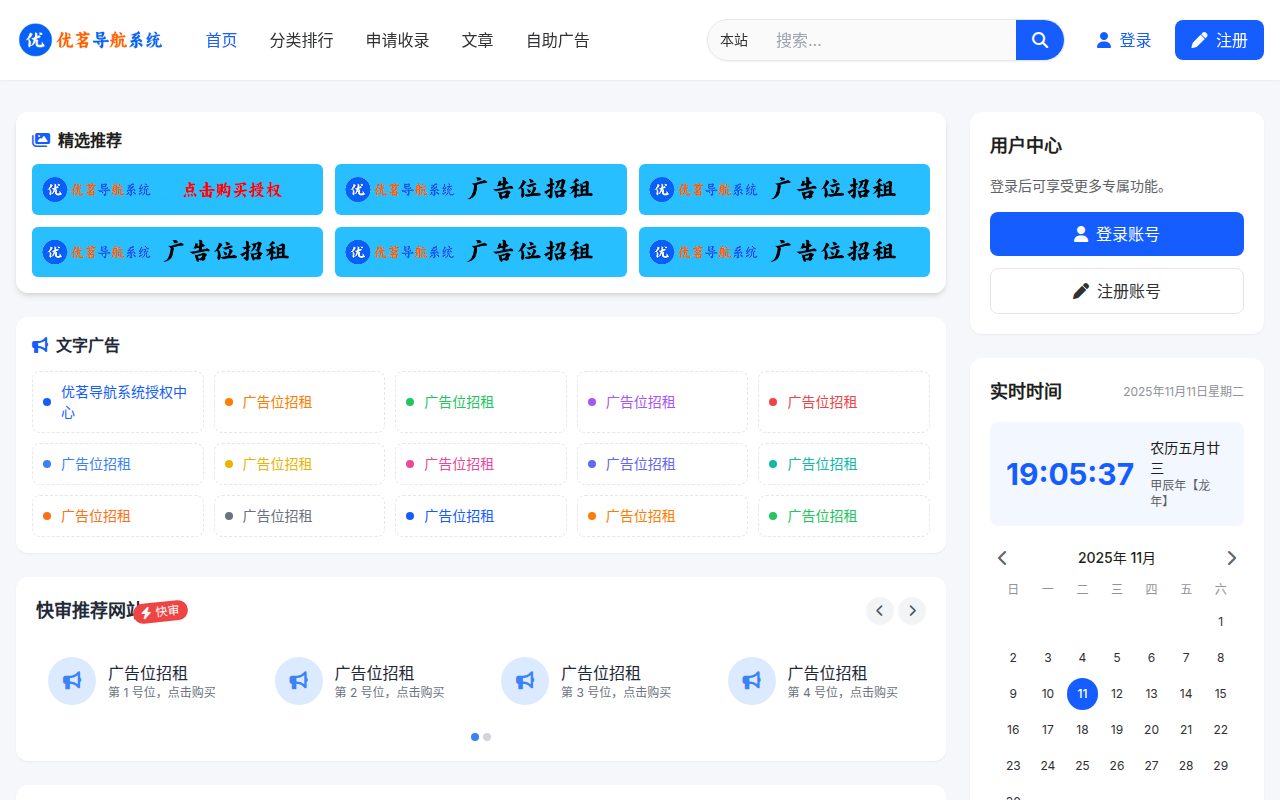Open the 分类排行 menu item

click(x=301, y=40)
